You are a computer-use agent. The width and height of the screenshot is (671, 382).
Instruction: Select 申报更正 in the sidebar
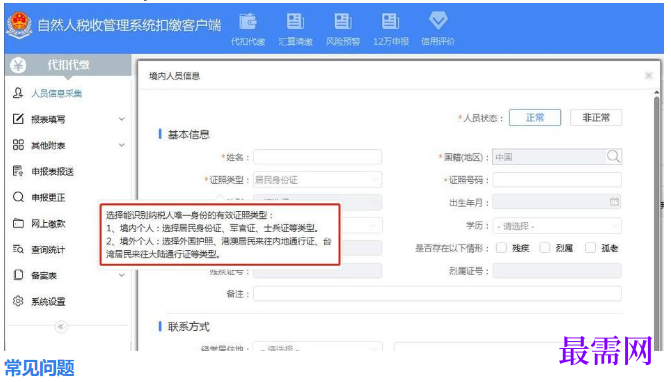pos(48,198)
